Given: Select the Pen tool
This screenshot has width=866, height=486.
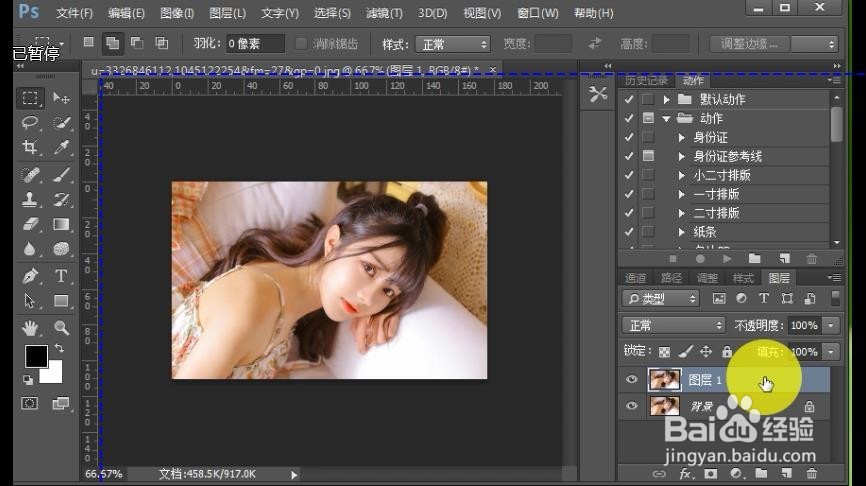Looking at the screenshot, I should tap(30, 276).
